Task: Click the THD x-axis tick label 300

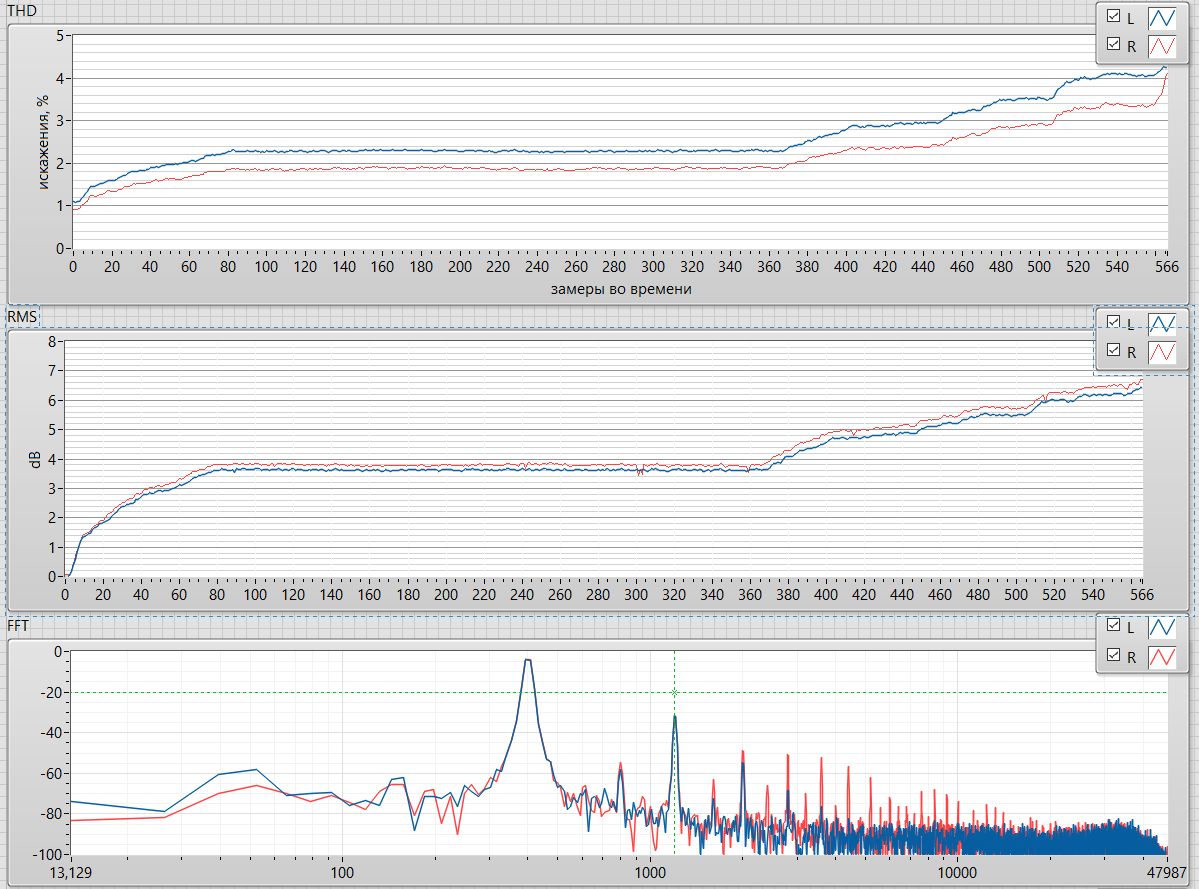Action: (652, 267)
